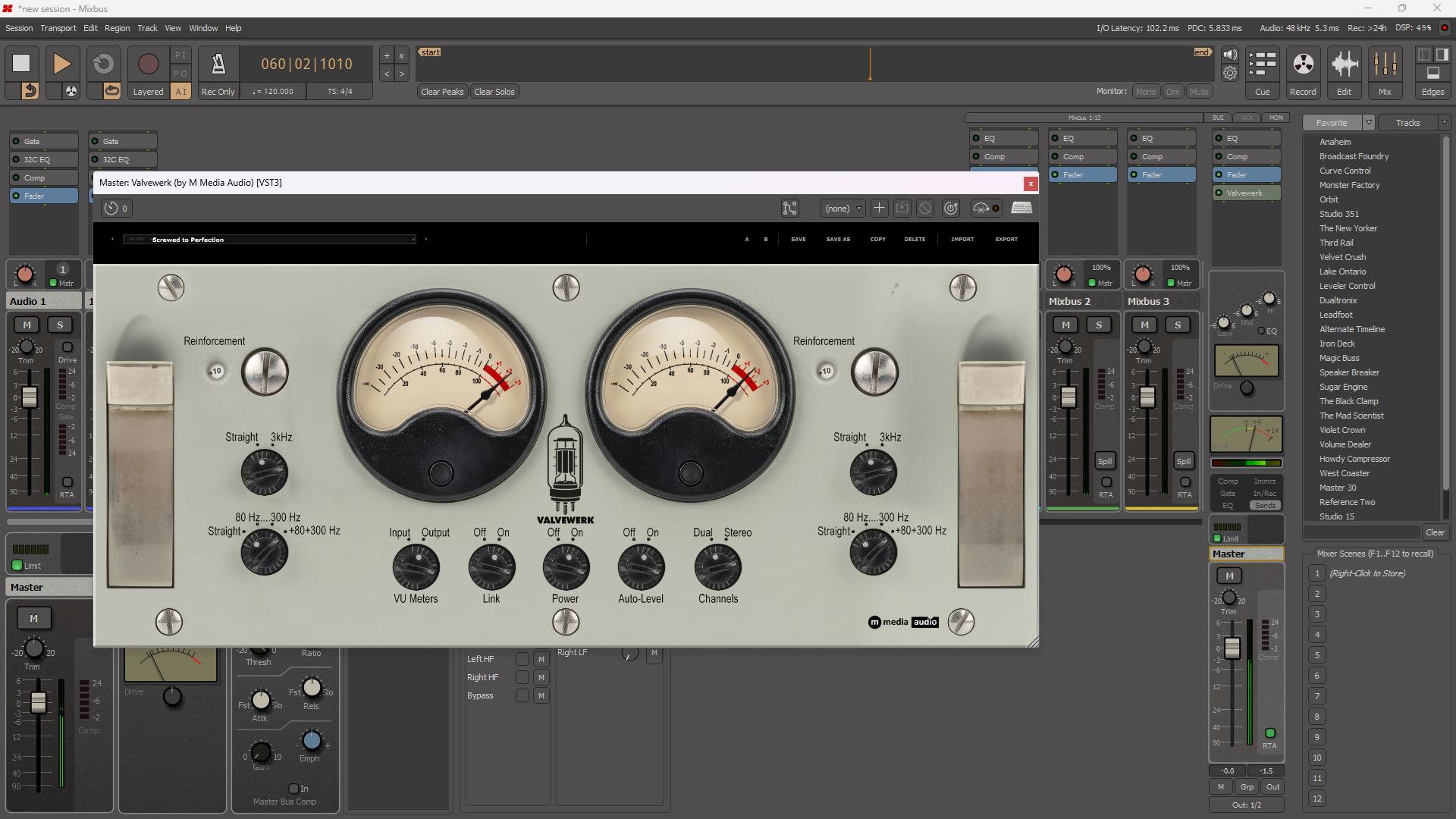Open the Region menu
This screenshot has width=1456, height=819.
point(117,28)
